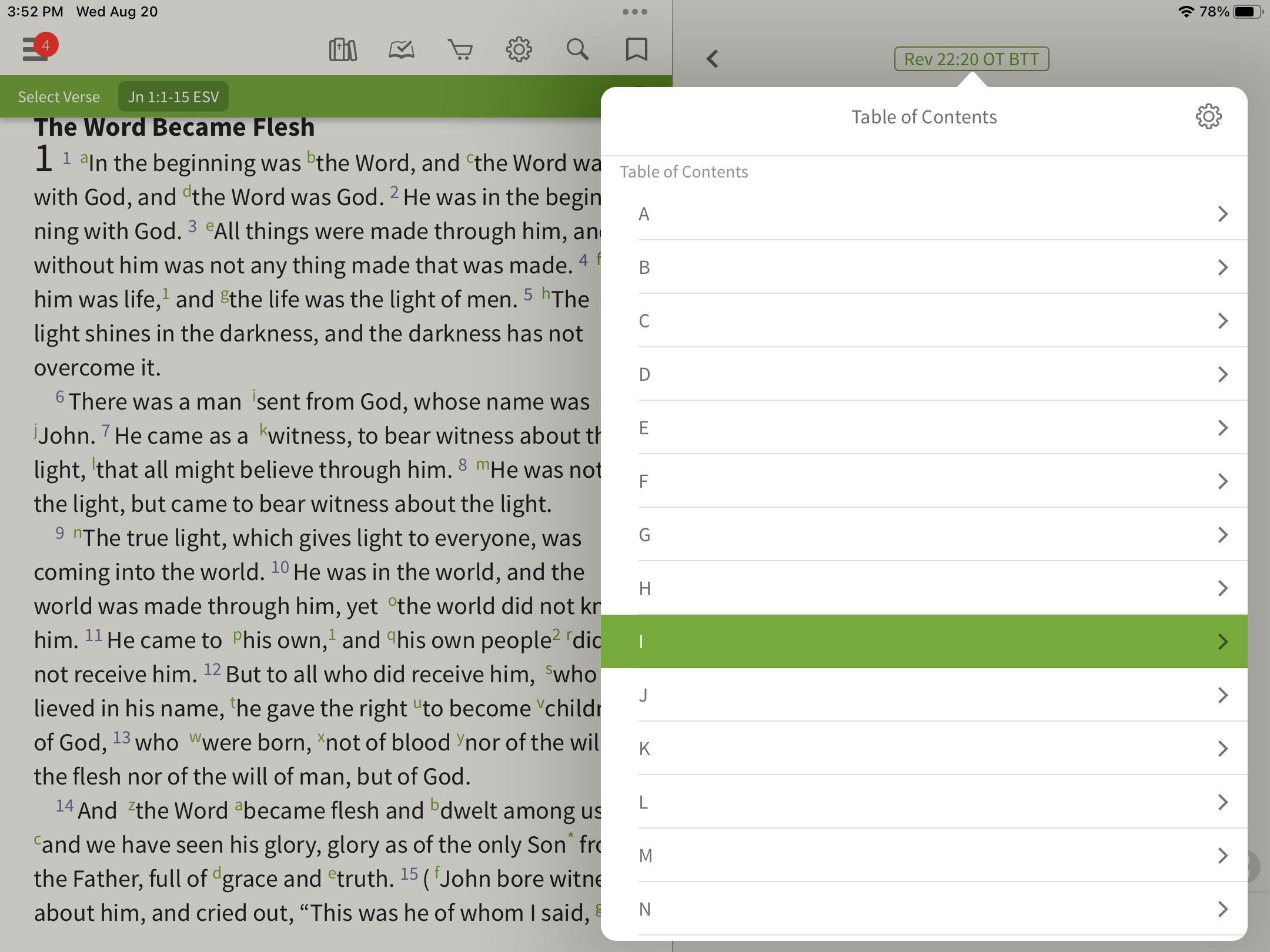1270x952 pixels.
Task: Open the reading plan icon
Action: point(402,50)
